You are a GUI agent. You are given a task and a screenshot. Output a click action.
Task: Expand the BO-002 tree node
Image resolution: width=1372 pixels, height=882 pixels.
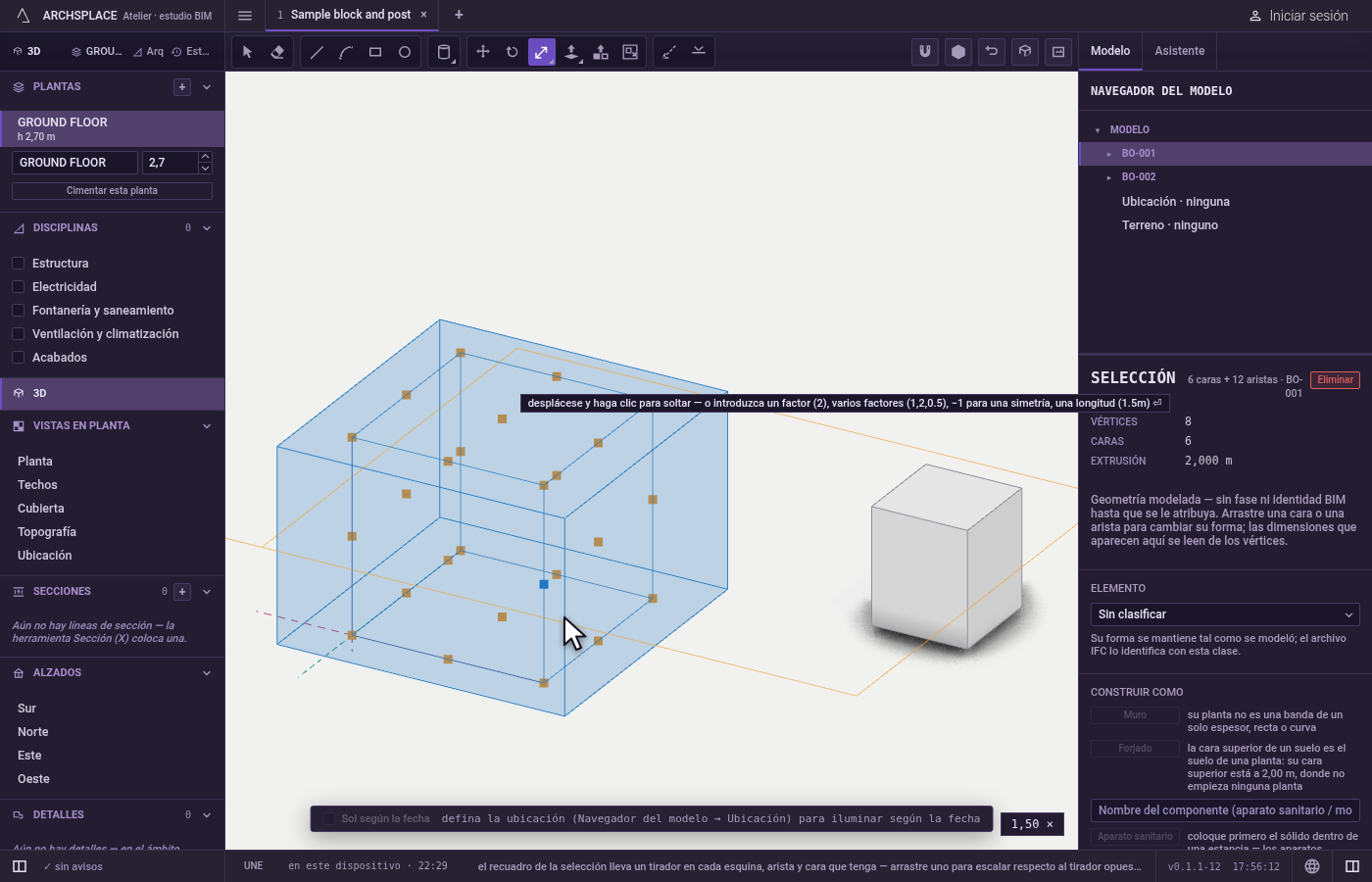pyautogui.click(x=1109, y=177)
